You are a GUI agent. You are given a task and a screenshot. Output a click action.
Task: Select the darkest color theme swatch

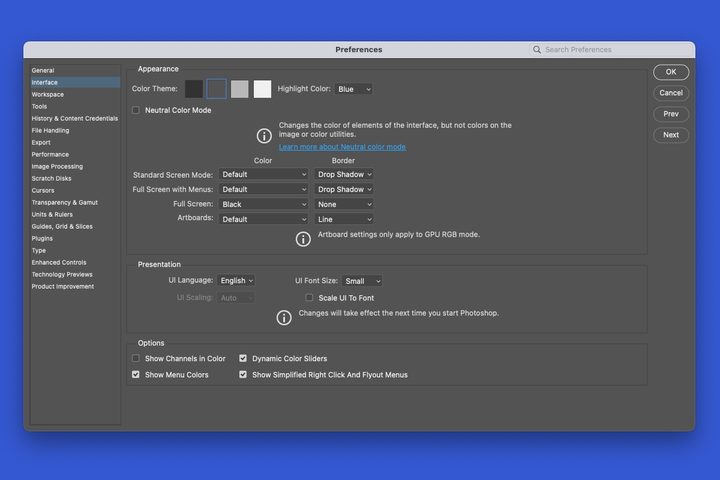tap(194, 89)
